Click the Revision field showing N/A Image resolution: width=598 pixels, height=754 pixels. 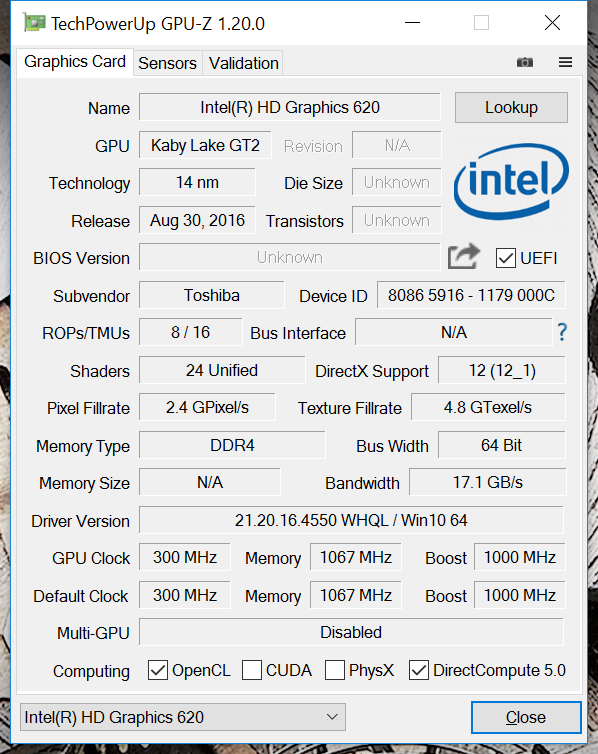[397, 145]
